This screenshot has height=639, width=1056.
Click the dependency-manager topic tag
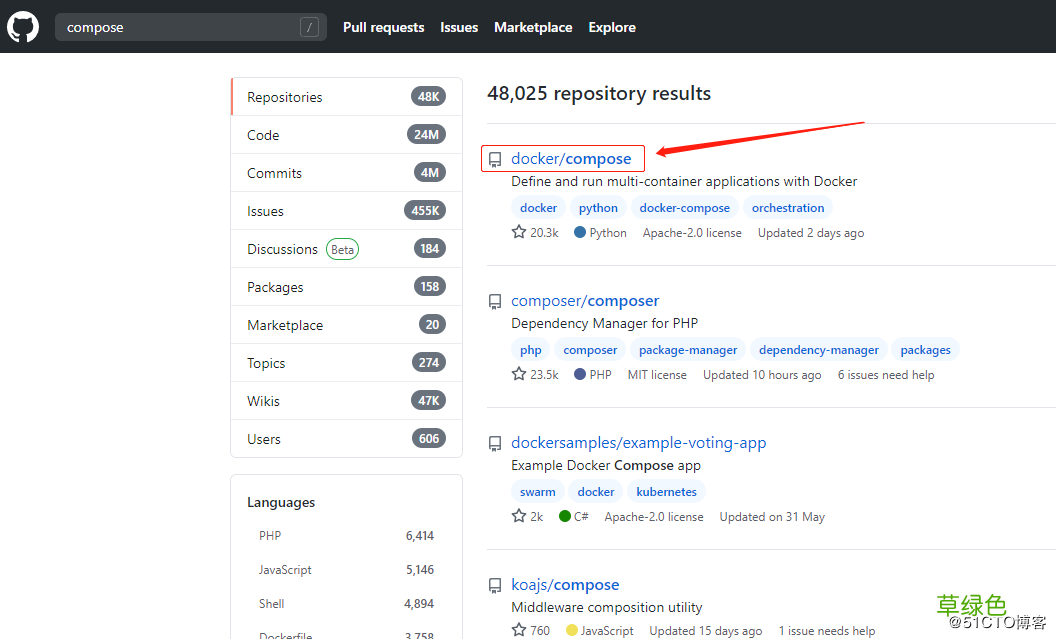point(819,350)
